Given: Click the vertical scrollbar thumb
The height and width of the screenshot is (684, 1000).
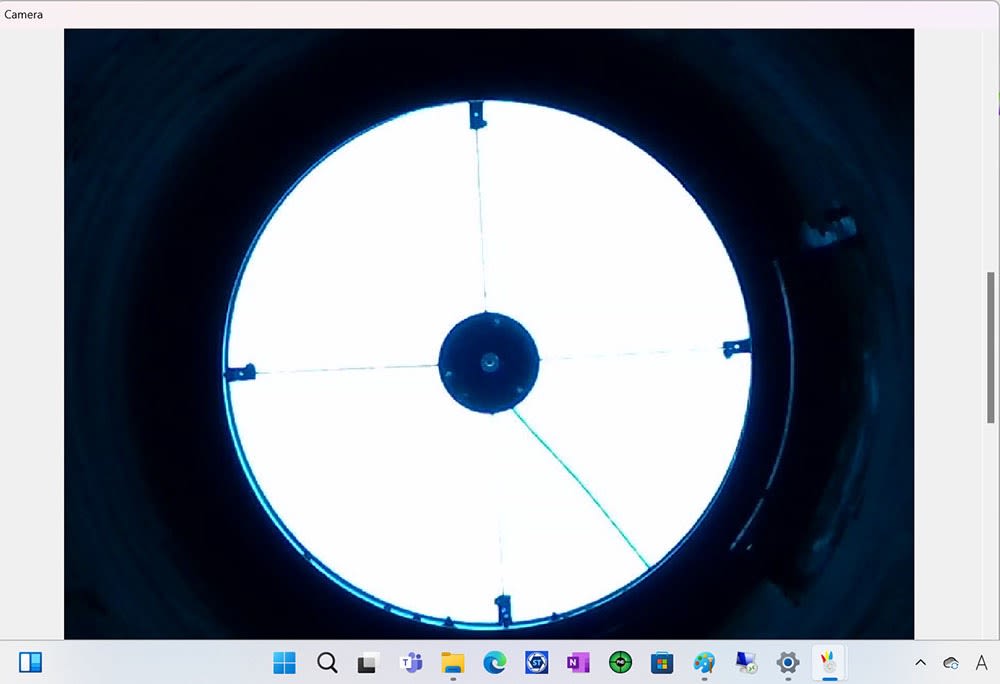Looking at the screenshot, I should pyautogui.click(x=990, y=347).
